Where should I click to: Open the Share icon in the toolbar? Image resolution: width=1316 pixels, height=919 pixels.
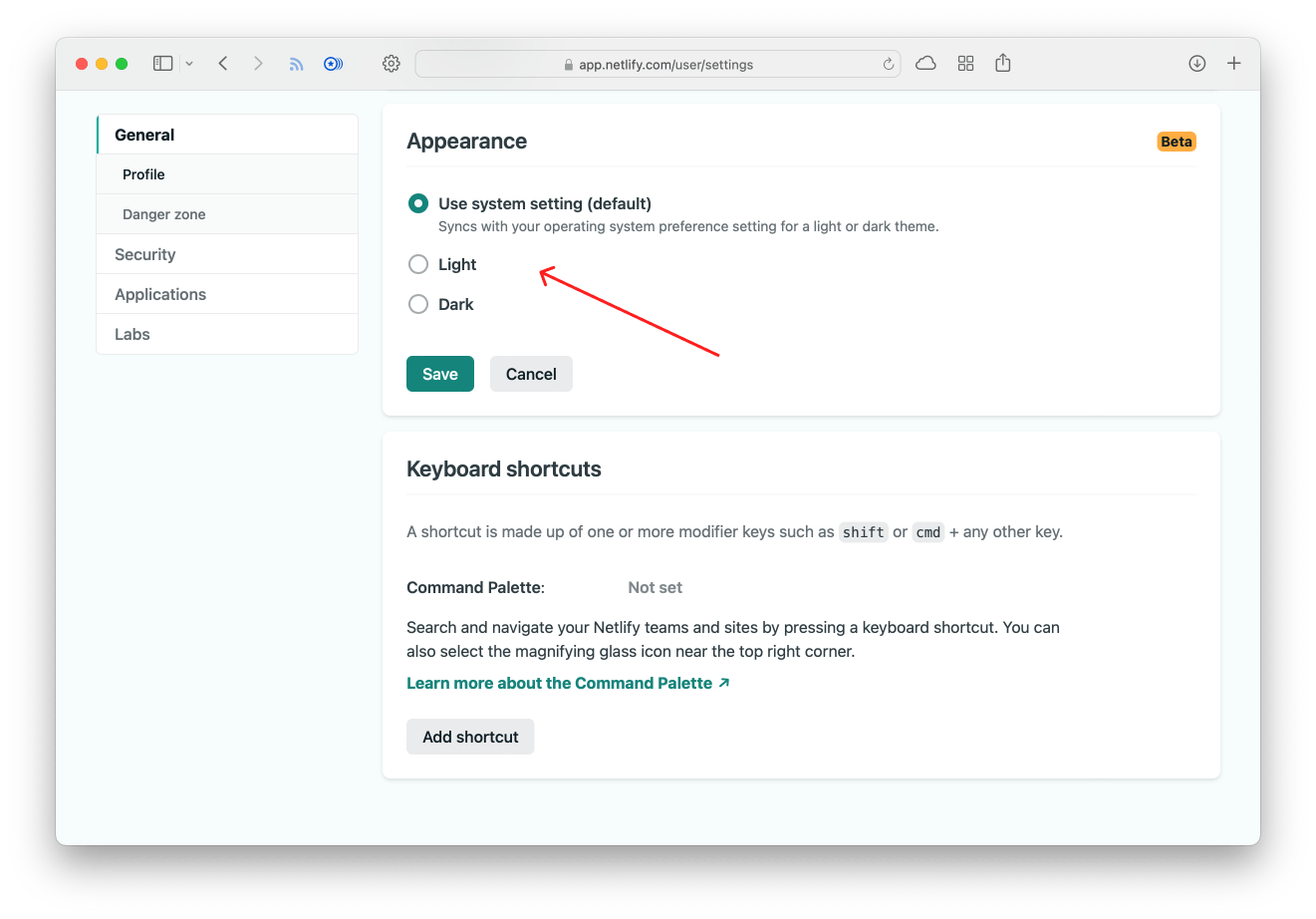click(x=1003, y=63)
